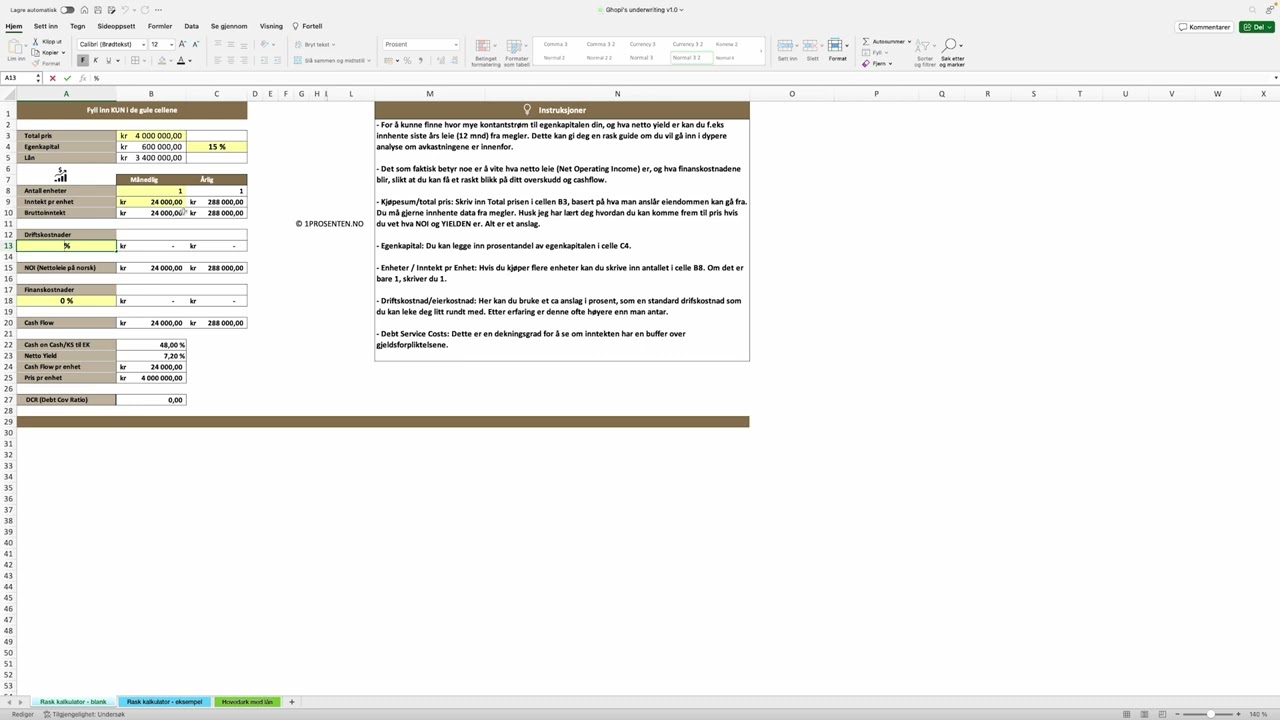Image resolution: width=1280 pixels, height=720 pixels.
Task: Click the Kopier copy button
Action: (47, 52)
